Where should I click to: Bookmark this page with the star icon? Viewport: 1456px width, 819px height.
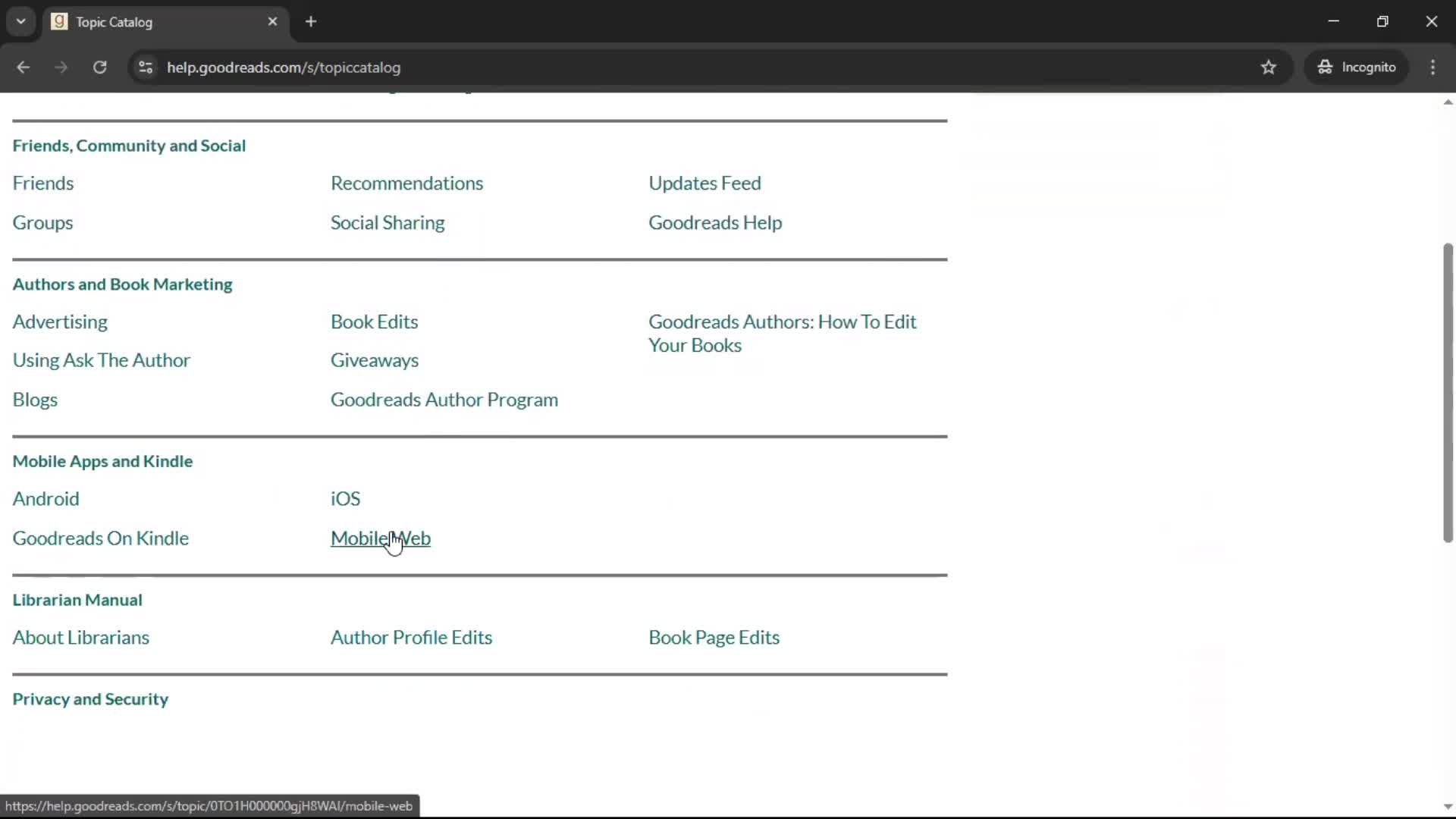[x=1269, y=67]
